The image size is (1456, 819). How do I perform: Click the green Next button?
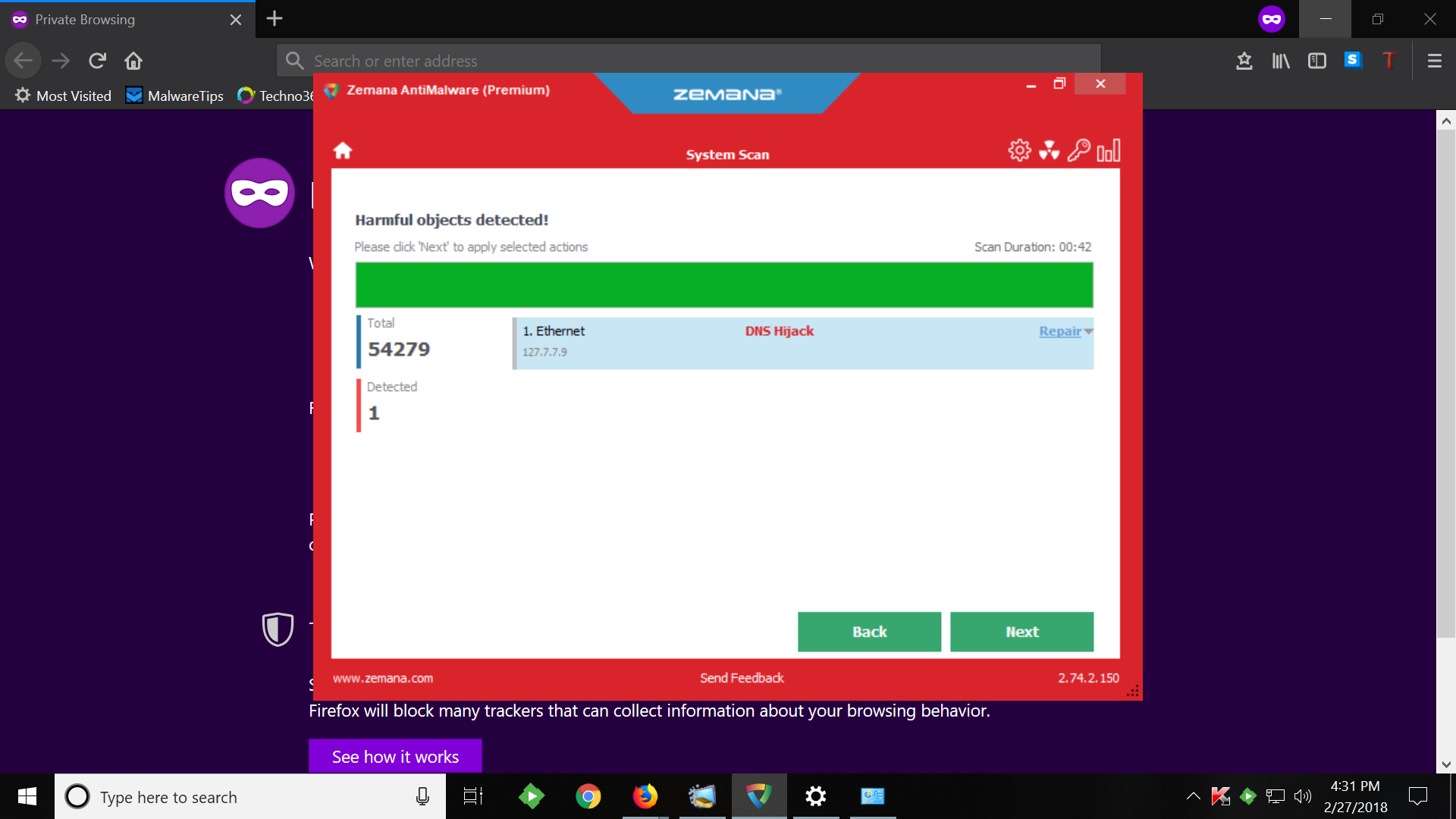pyautogui.click(x=1021, y=632)
